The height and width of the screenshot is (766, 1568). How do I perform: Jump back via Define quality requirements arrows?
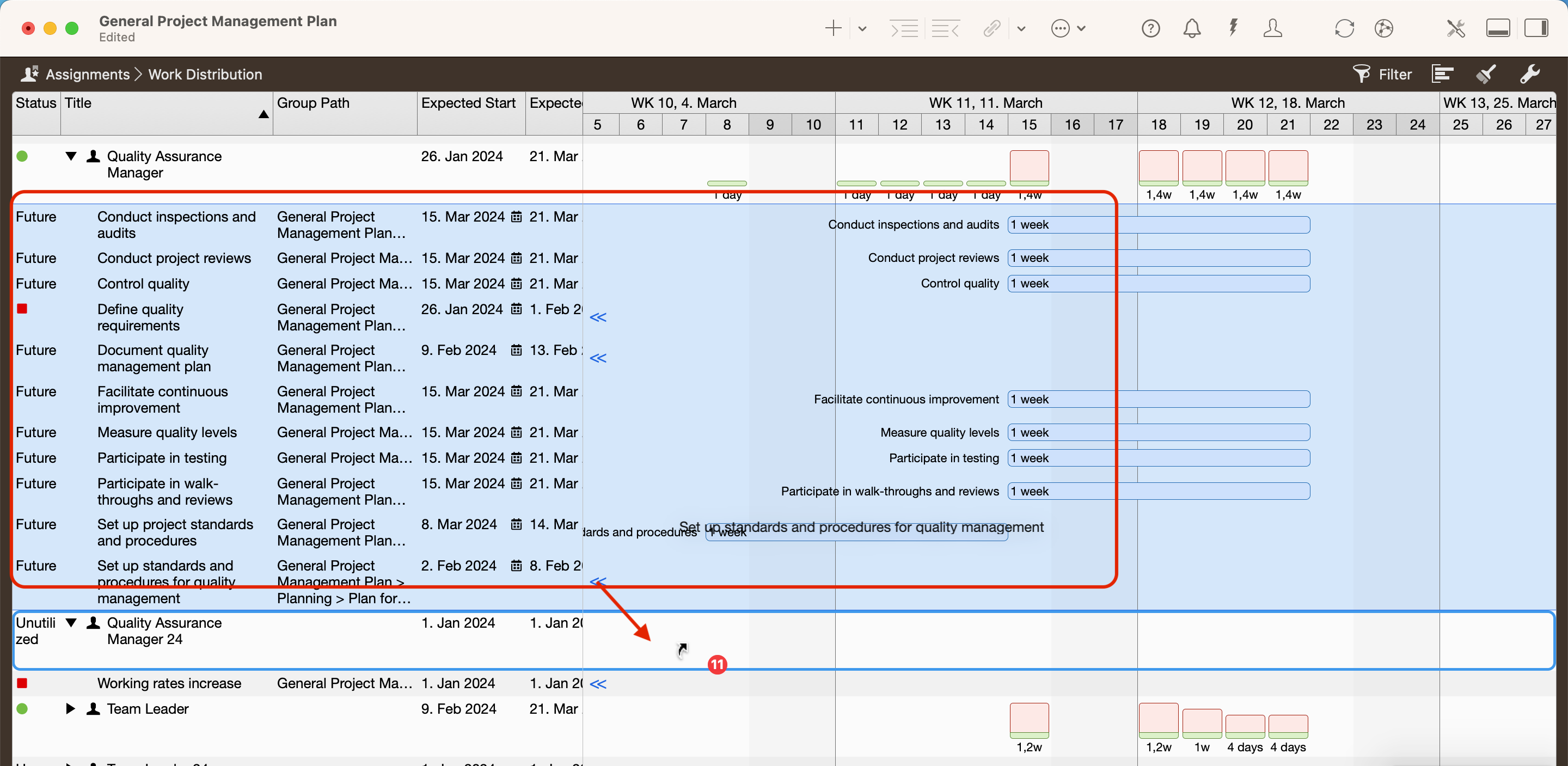[598, 317]
